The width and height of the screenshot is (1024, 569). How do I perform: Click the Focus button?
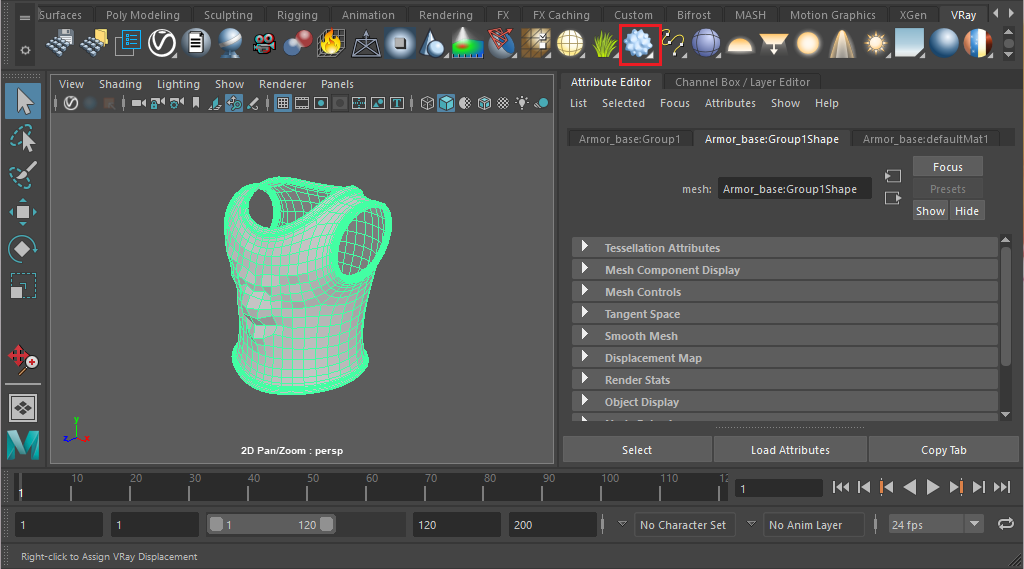coord(948,167)
